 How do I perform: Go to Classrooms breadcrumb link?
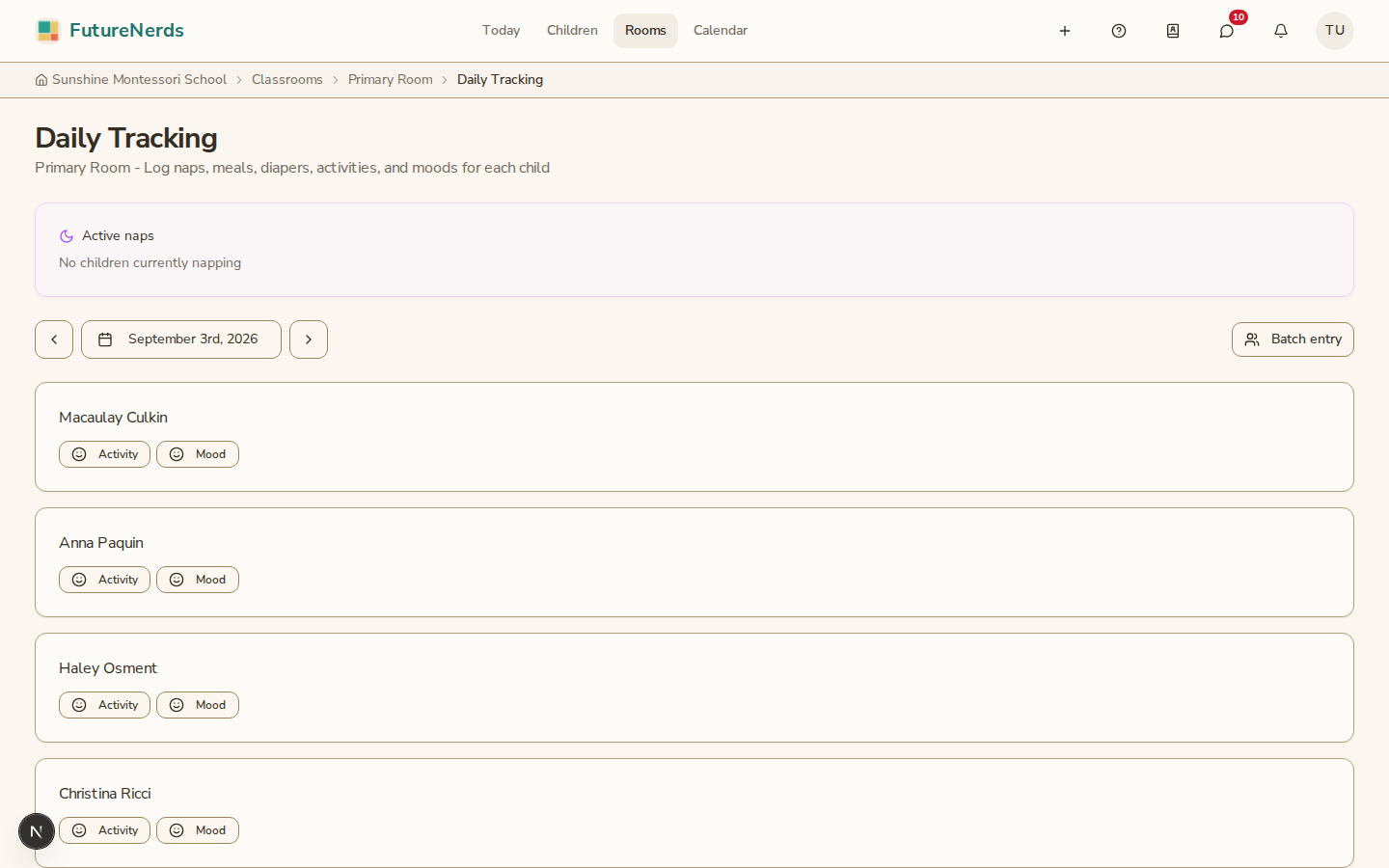287,80
